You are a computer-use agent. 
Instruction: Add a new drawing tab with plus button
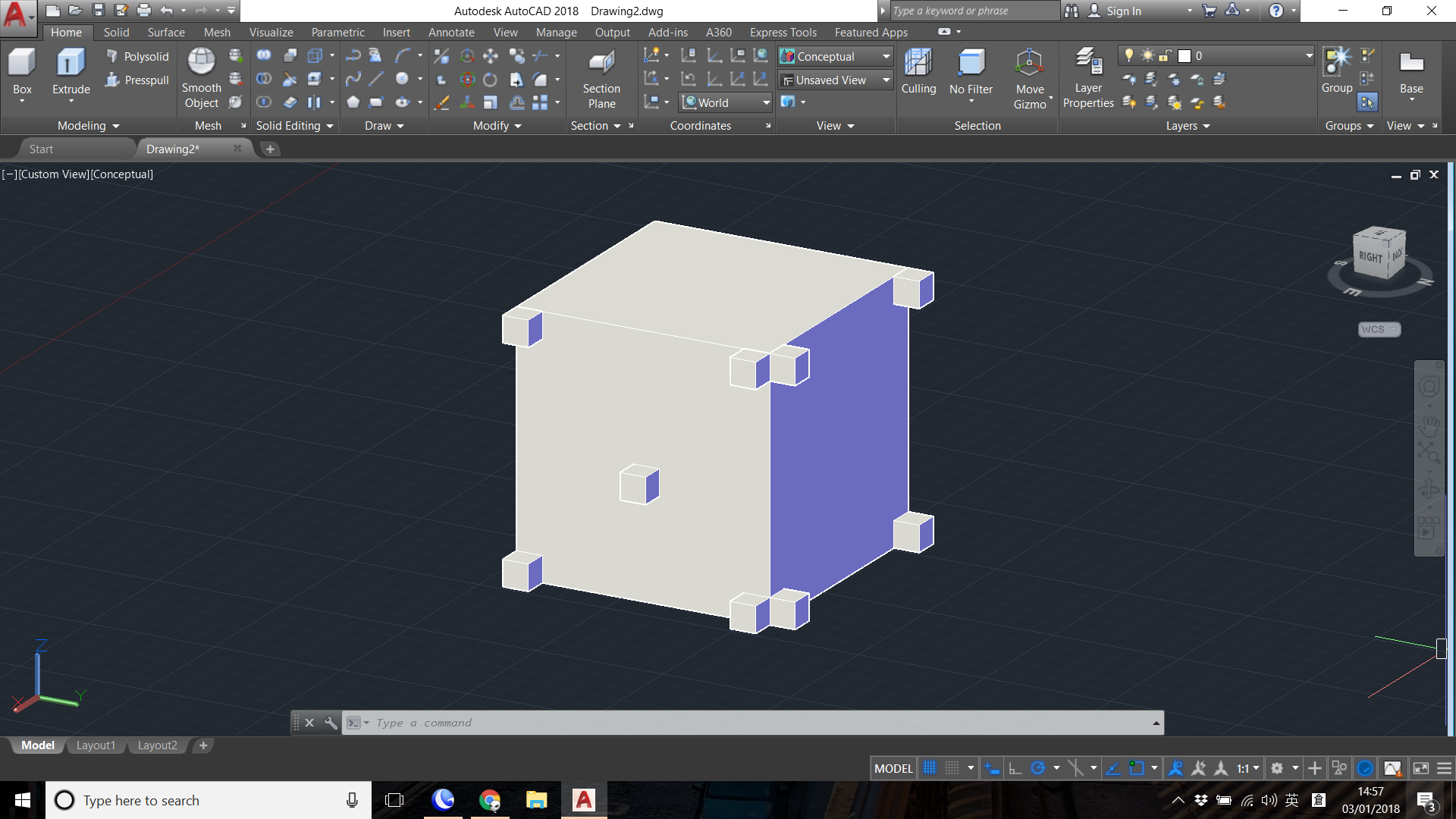270,149
